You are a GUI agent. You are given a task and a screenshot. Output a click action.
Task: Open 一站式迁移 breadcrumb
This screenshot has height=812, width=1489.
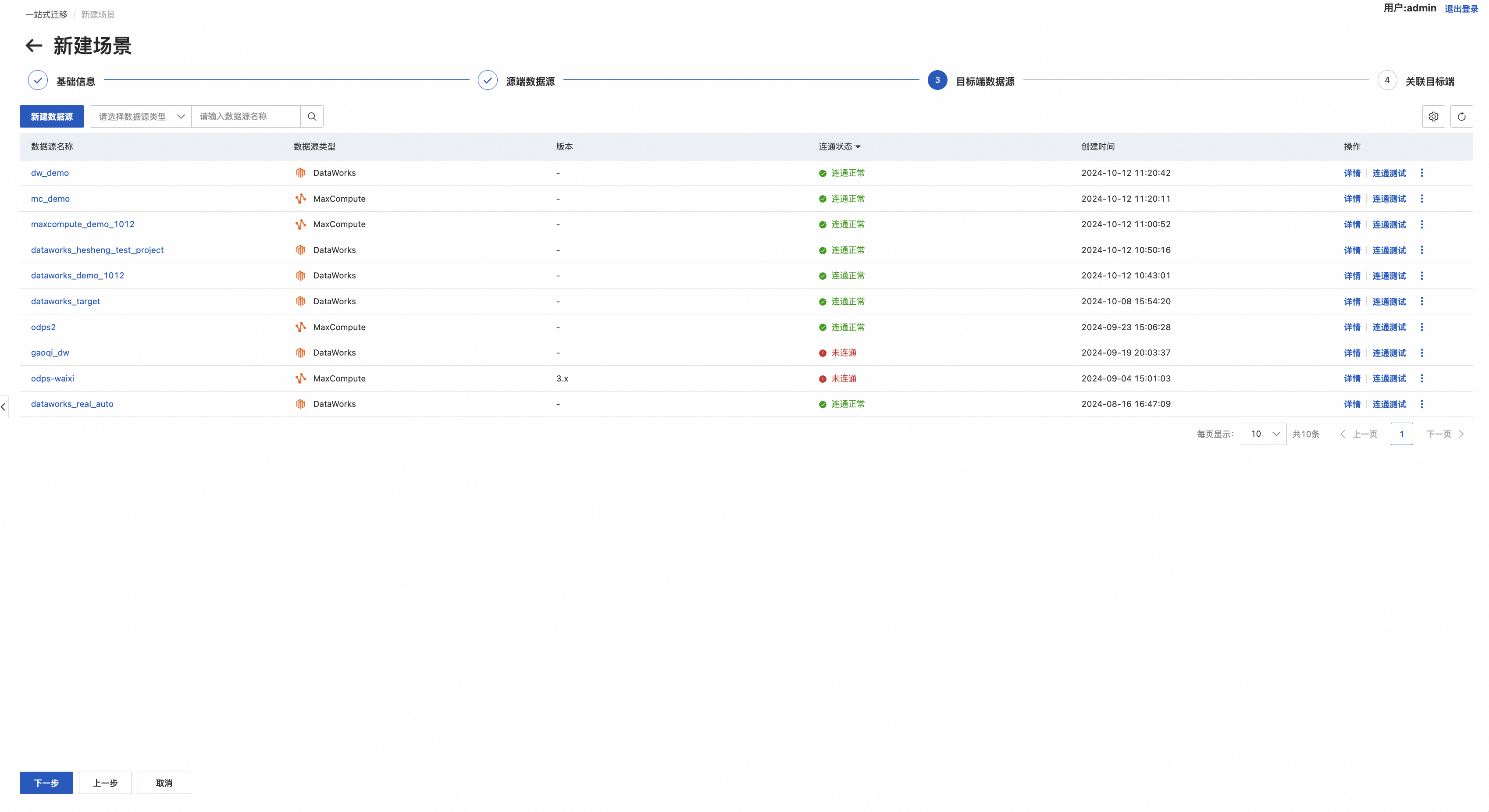coord(46,14)
